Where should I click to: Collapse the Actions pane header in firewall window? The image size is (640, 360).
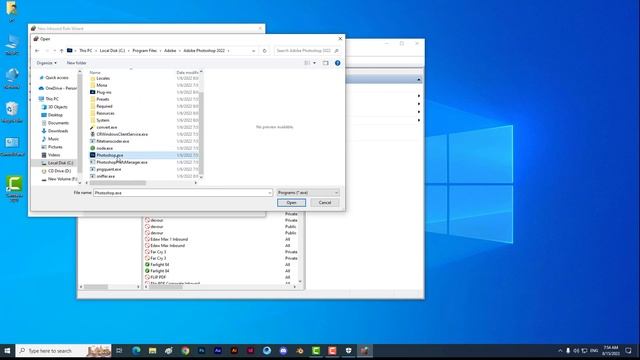pyautogui.click(x=419, y=79)
